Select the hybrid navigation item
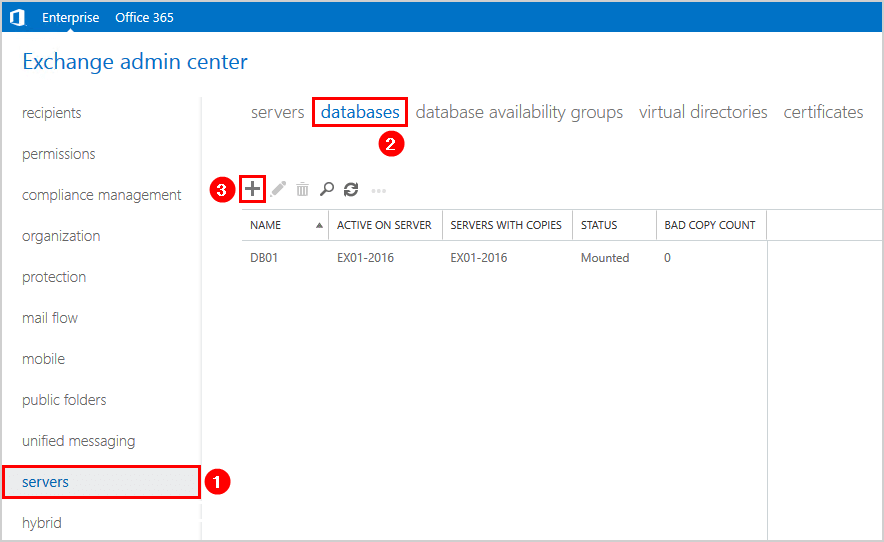Screen dimensions: 884x542 [42, 523]
